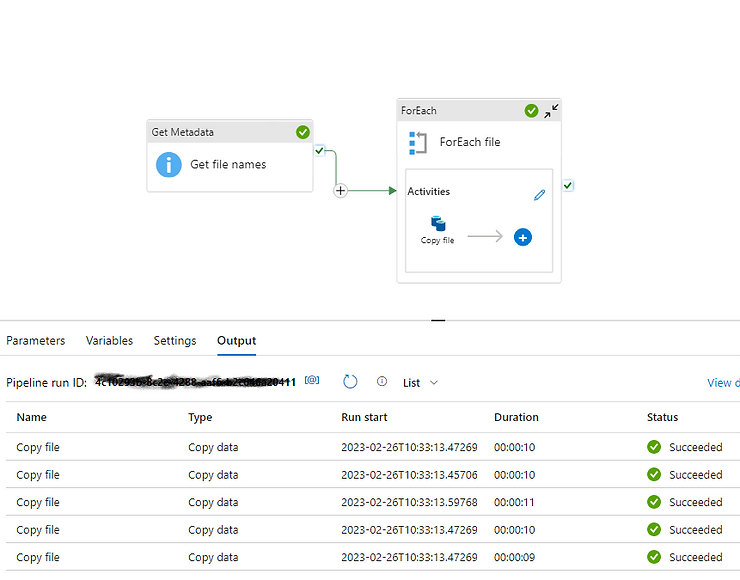
Task: Click the Get Metadata info icon
Action: [168, 164]
